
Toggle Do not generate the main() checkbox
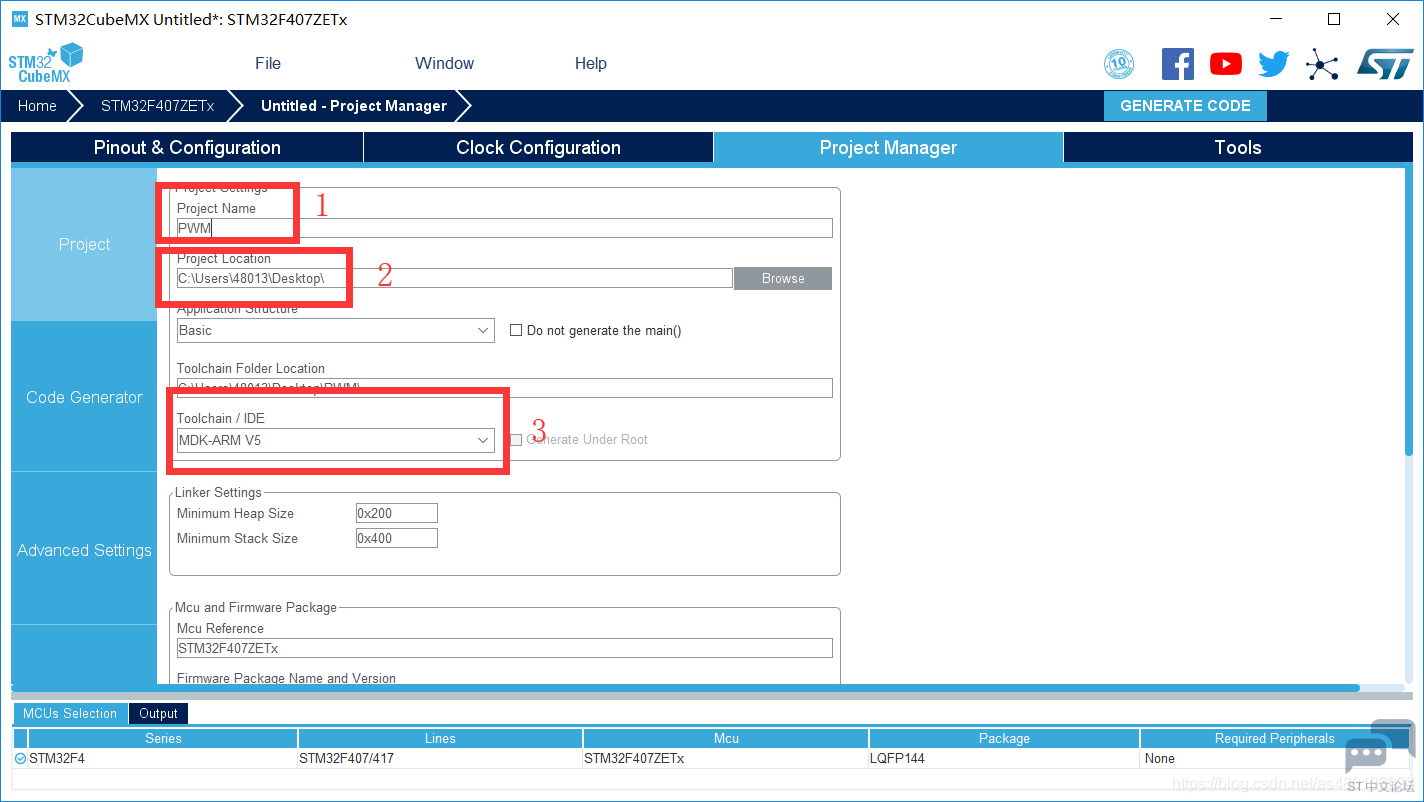point(516,330)
